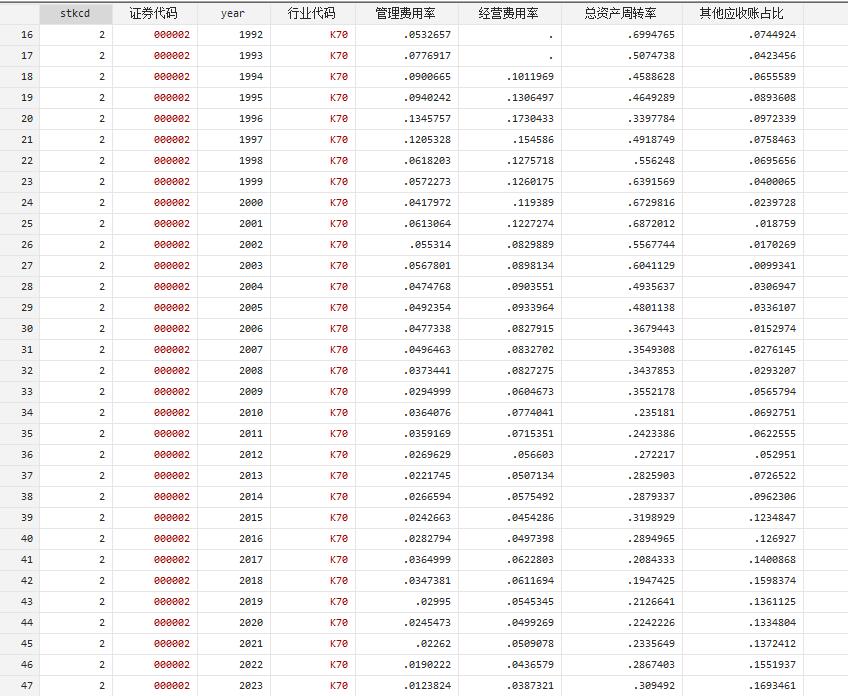This screenshot has width=848, height=696.
Task: Click 其他应收账占比 value .126927
Action: pyautogui.click(x=776, y=539)
